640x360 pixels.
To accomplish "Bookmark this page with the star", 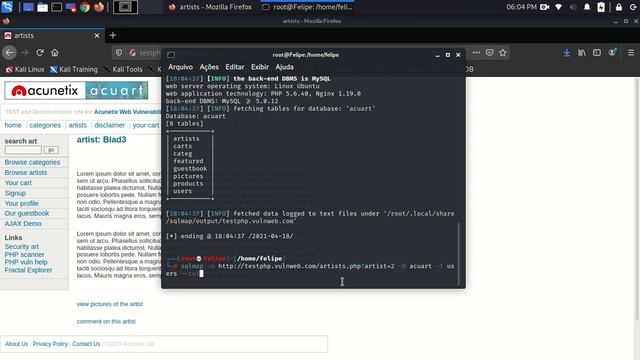I will (x=502, y=53).
